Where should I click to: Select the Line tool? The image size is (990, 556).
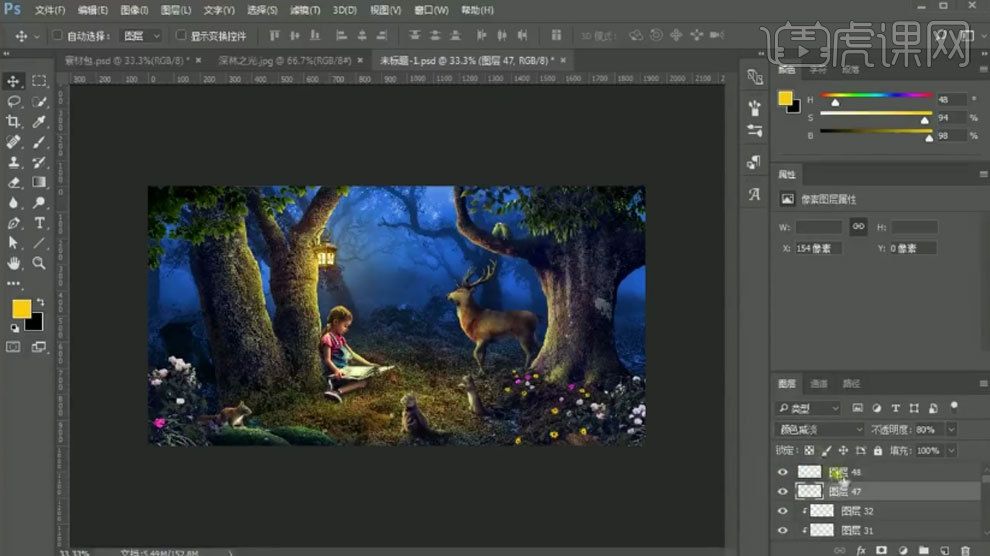click(39, 243)
